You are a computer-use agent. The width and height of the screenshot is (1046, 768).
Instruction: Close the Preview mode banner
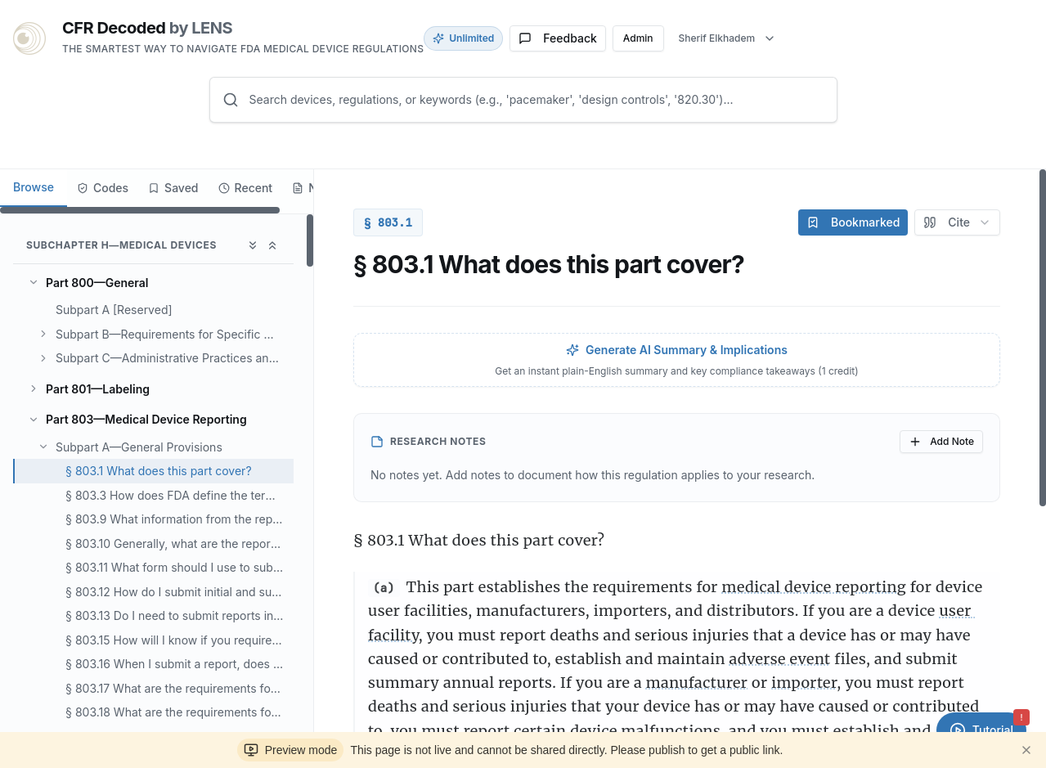[x=1026, y=750]
